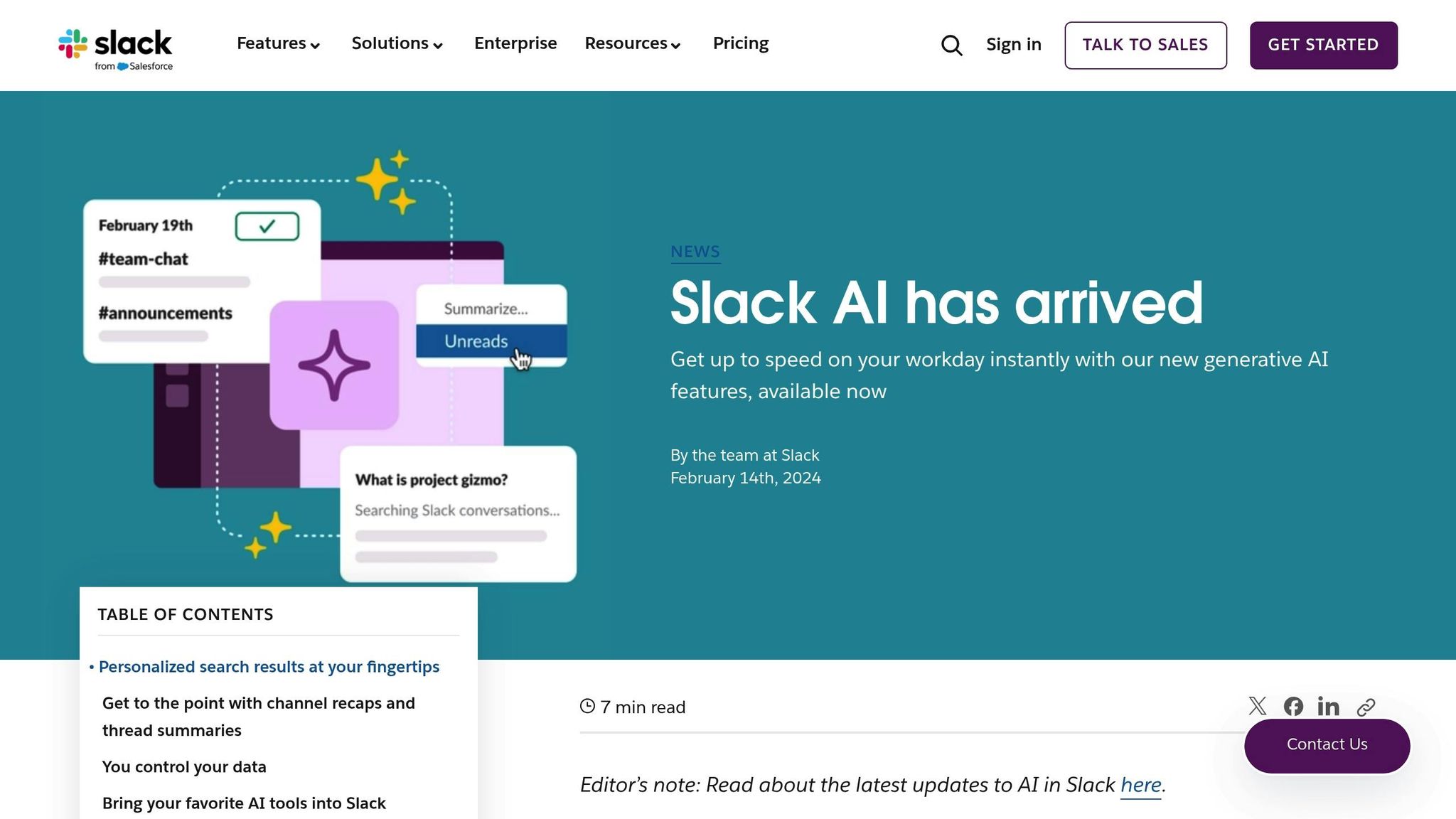Click 'By the team at Slack' byline

click(744, 455)
